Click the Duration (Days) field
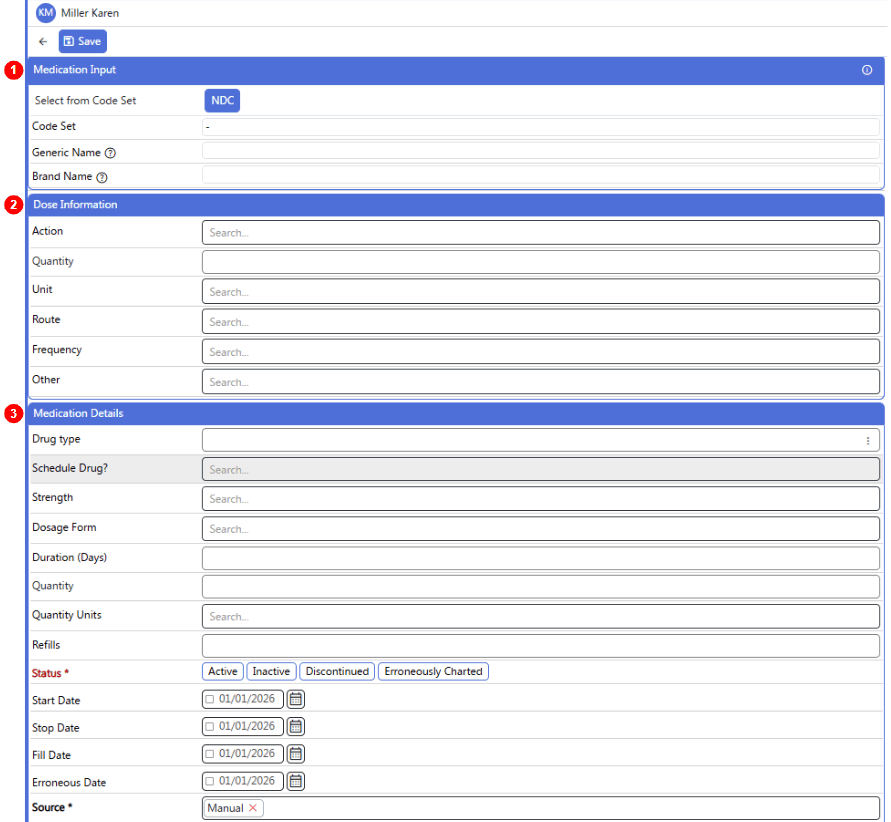The width and height of the screenshot is (891, 822). (x=541, y=558)
